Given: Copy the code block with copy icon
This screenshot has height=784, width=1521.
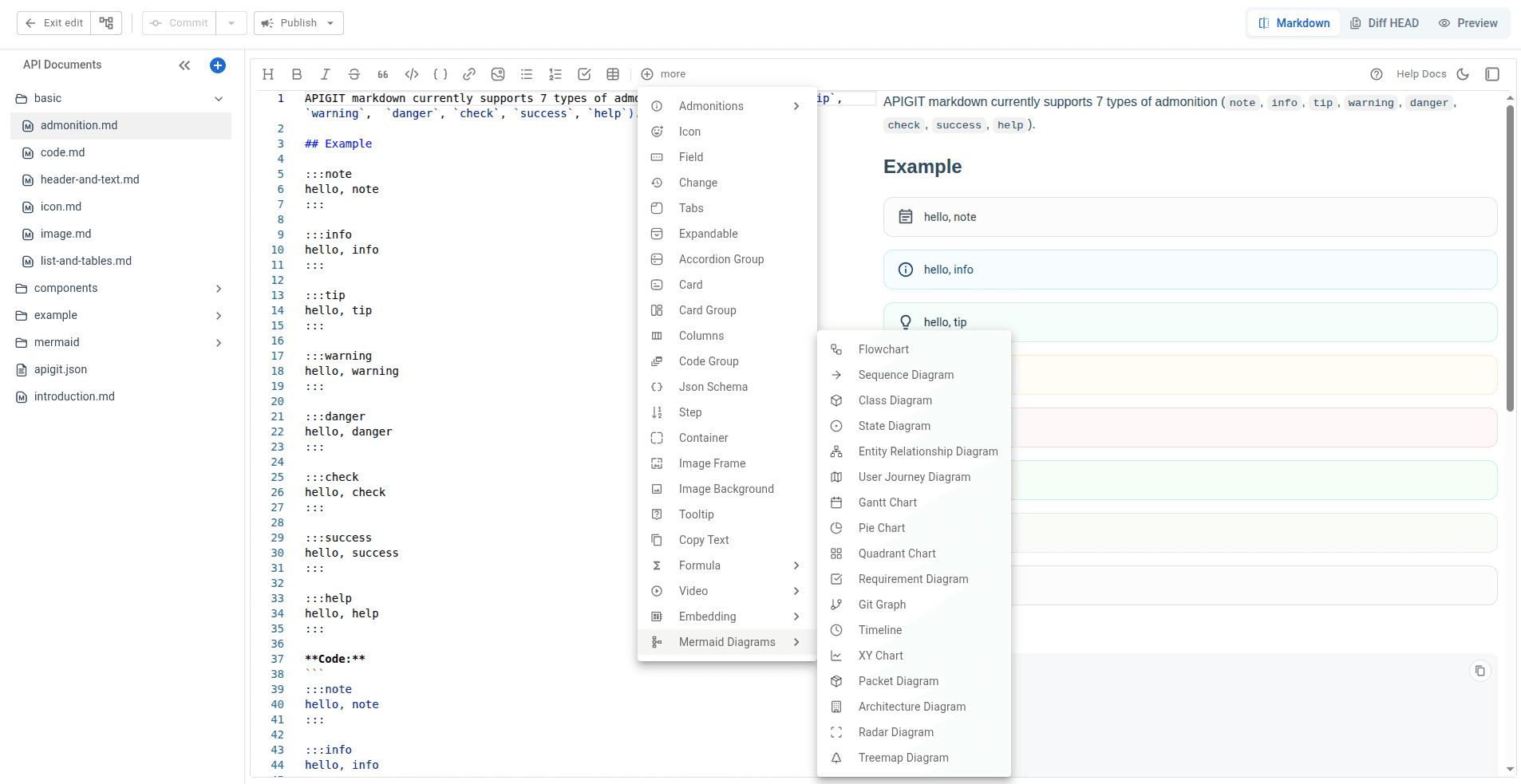Looking at the screenshot, I should (1480, 671).
